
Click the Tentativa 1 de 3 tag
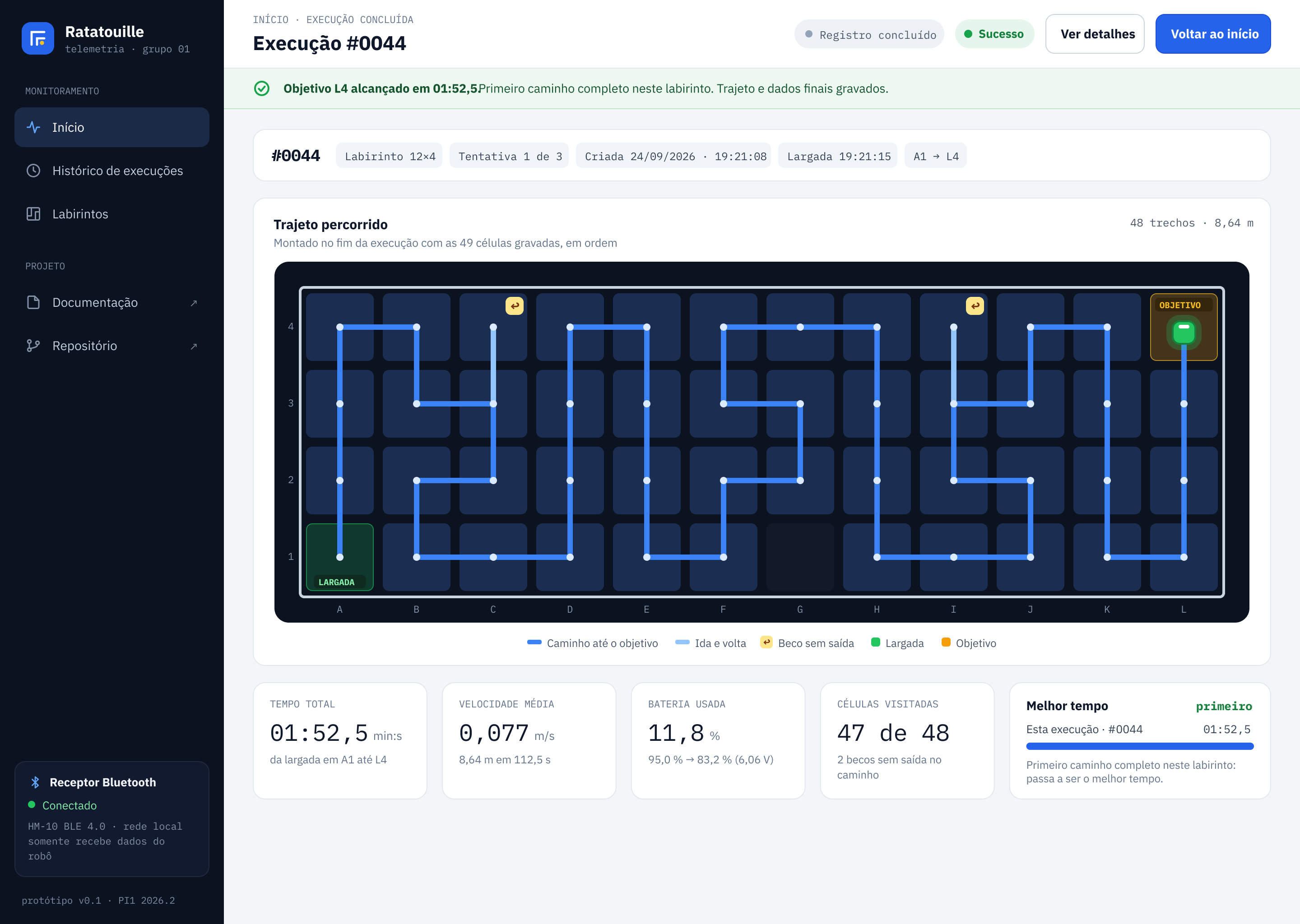coord(510,156)
